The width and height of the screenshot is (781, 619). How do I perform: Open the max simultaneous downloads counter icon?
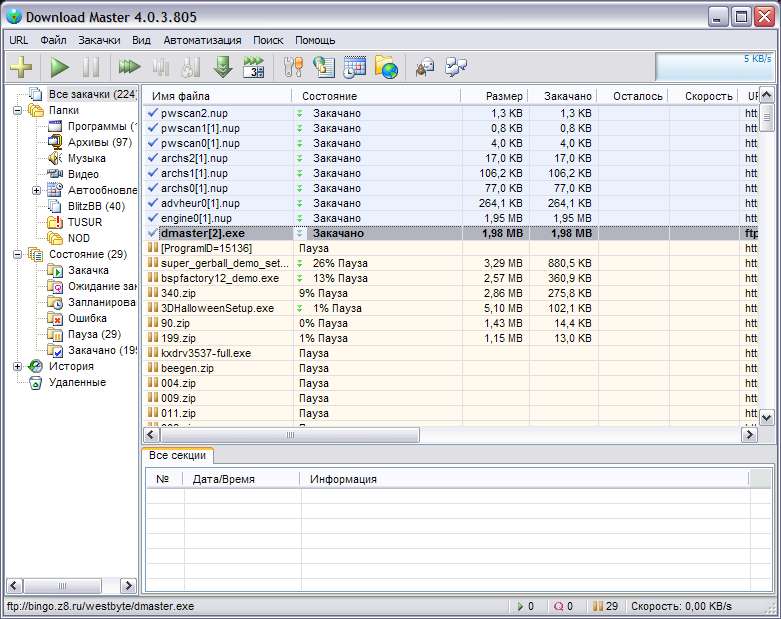click(x=254, y=67)
